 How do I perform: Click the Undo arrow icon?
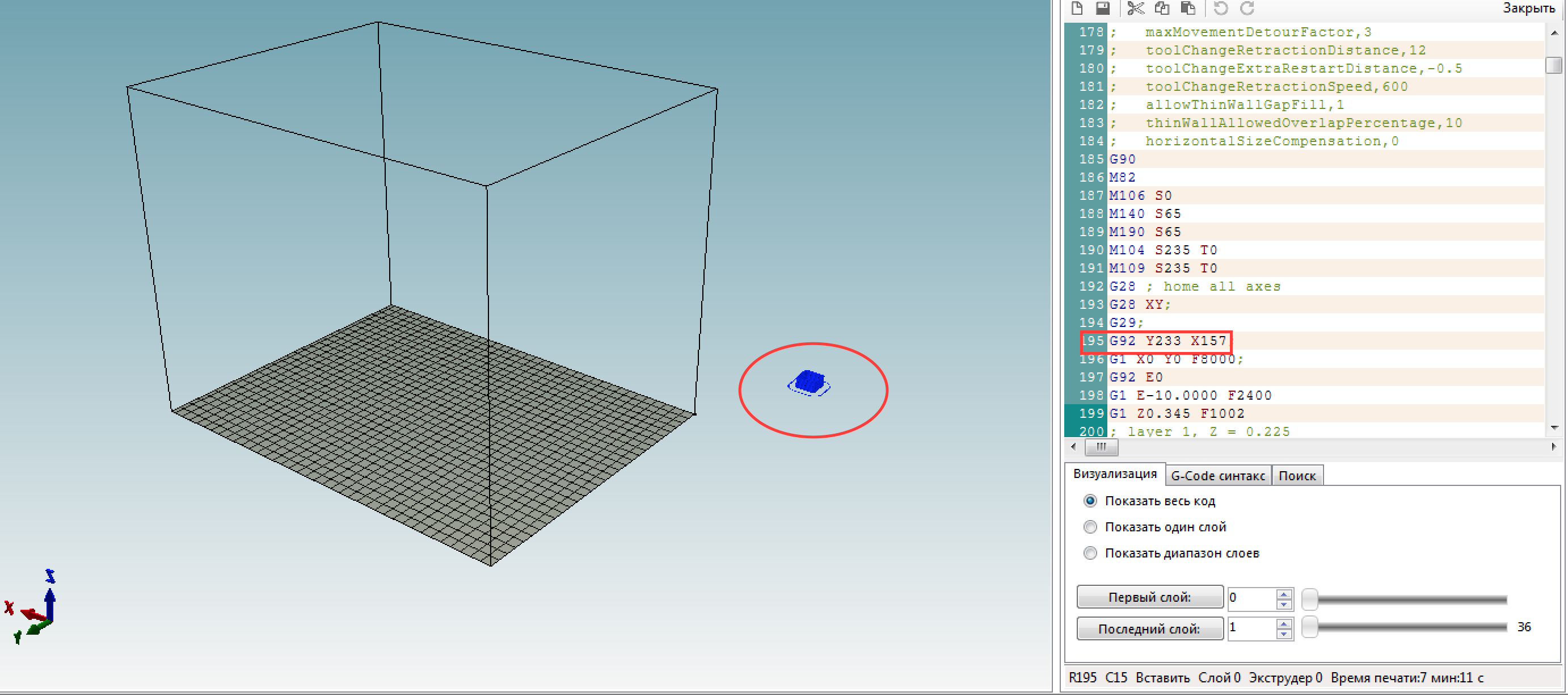pyautogui.click(x=1220, y=8)
